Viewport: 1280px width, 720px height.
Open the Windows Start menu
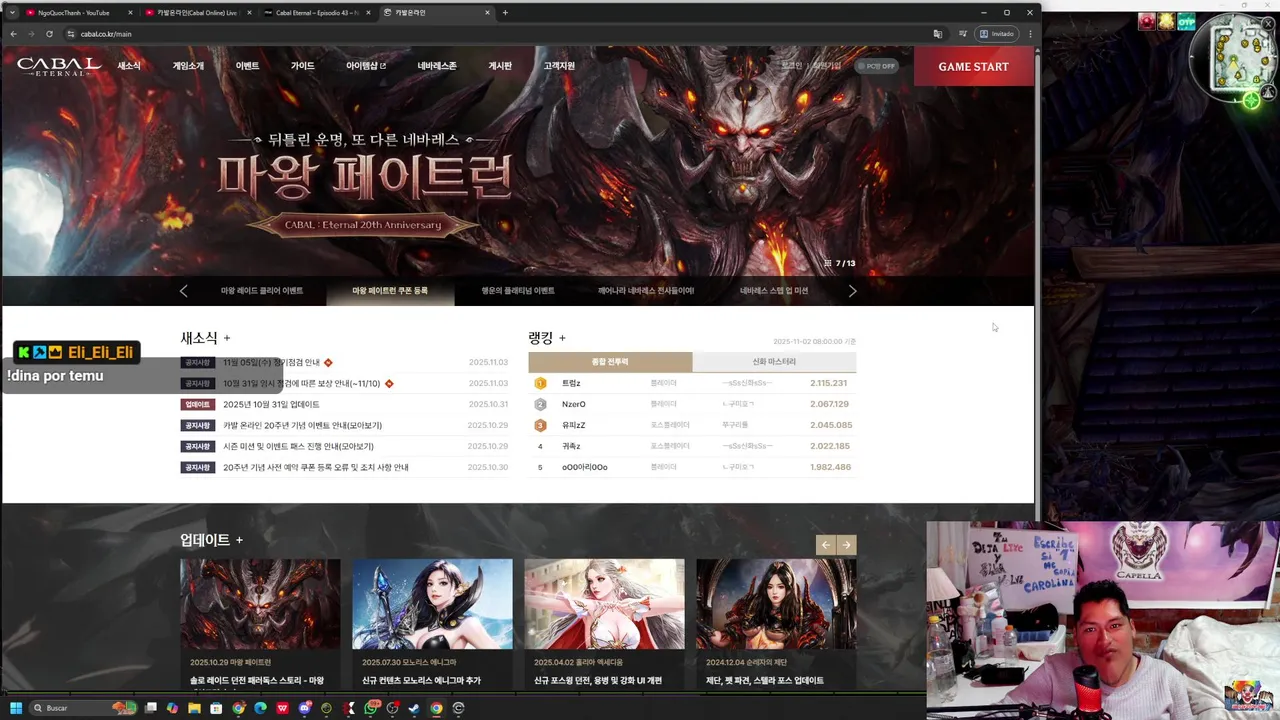[x=15, y=708]
